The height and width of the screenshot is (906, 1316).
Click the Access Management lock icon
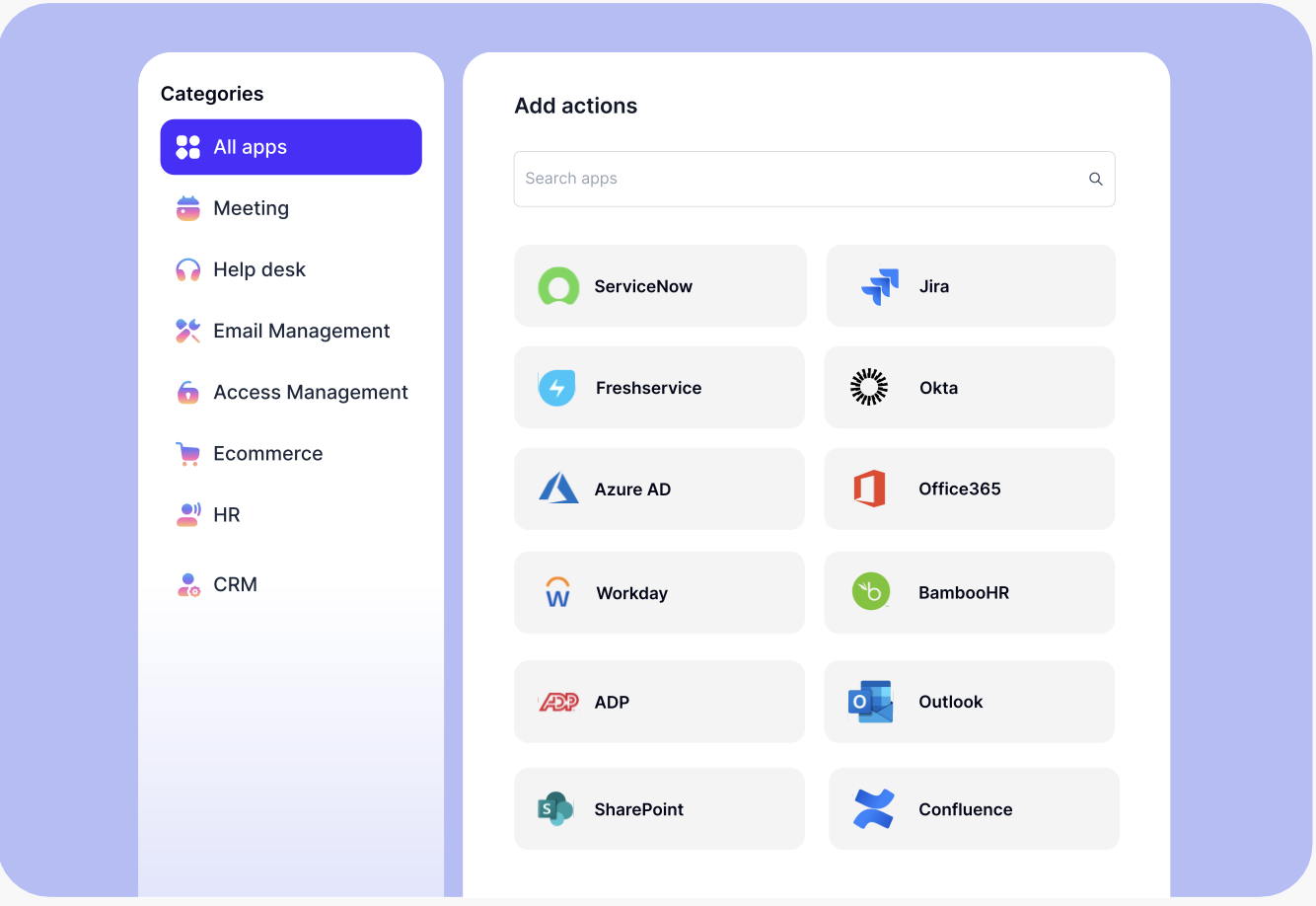click(x=187, y=392)
